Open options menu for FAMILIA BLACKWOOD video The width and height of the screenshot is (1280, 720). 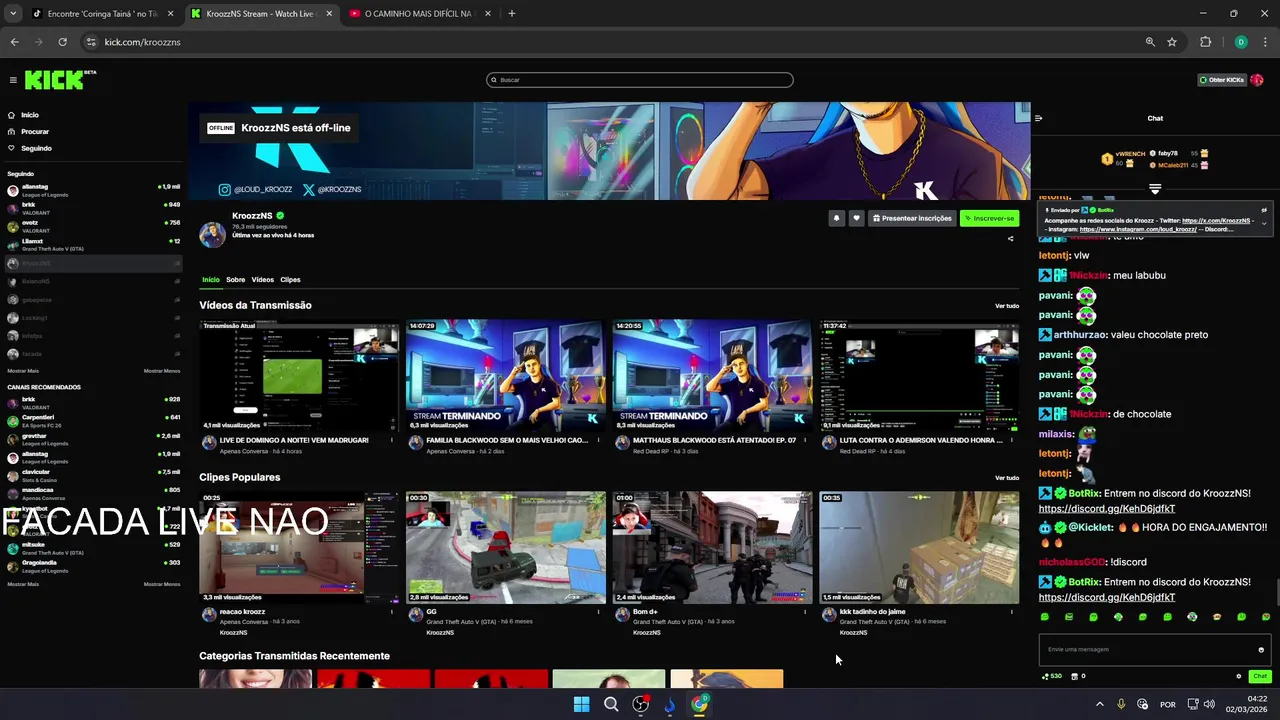[x=598, y=440]
